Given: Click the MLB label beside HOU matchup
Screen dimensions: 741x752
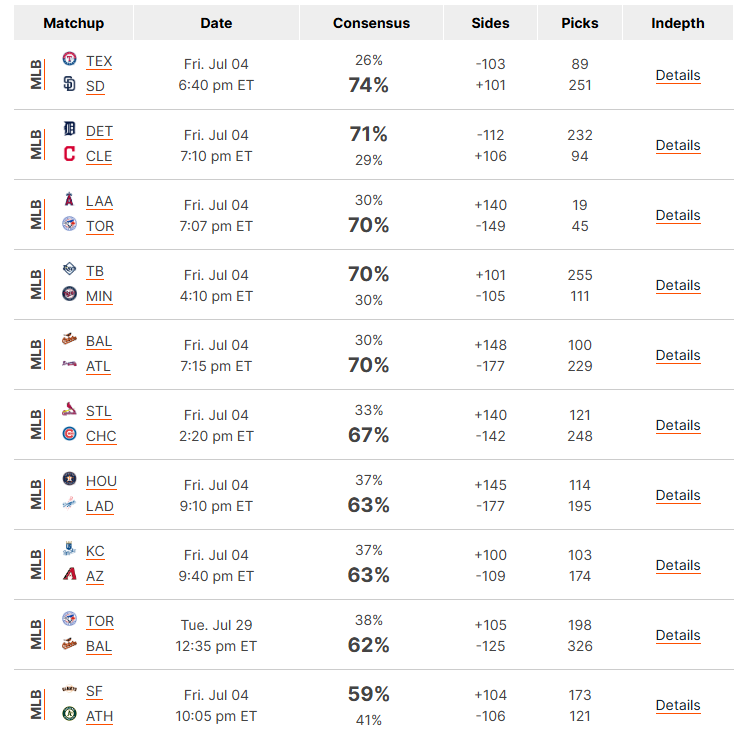Looking at the screenshot, I should (36, 494).
